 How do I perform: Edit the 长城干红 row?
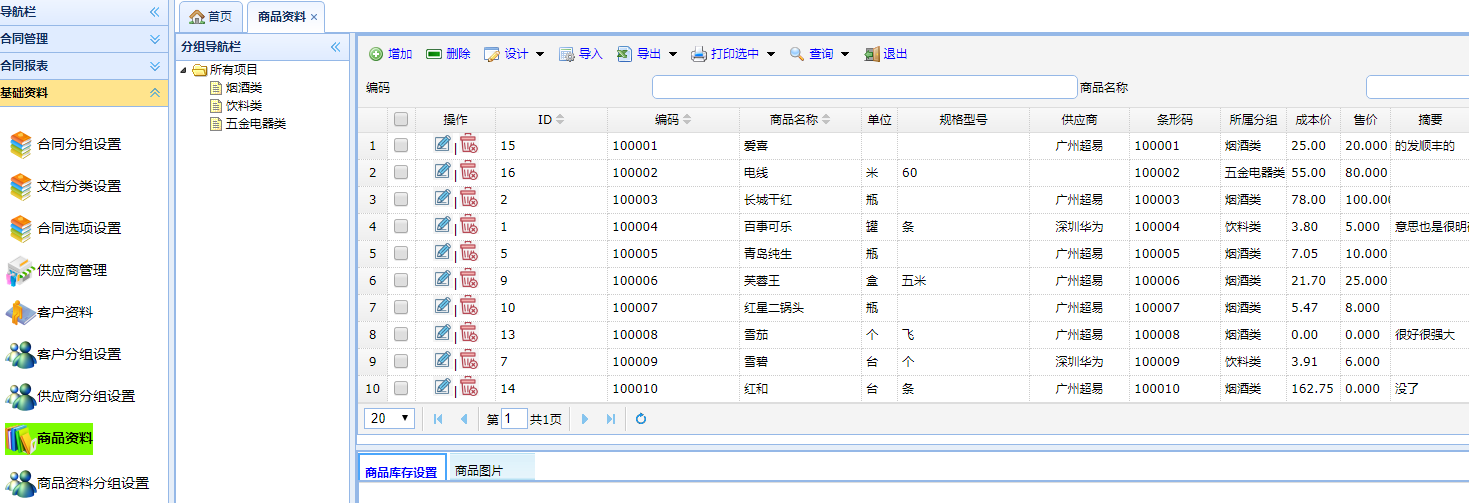tap(443, 198)
